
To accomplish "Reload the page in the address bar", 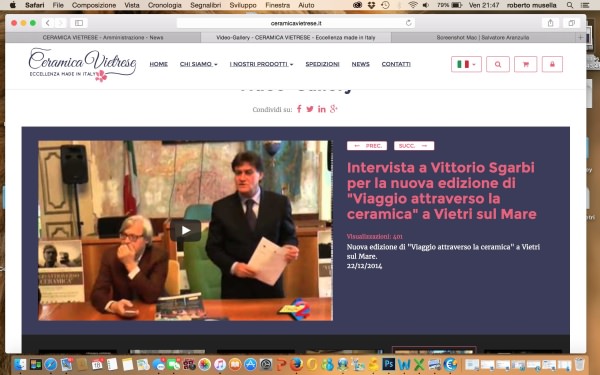I will 409,23.
